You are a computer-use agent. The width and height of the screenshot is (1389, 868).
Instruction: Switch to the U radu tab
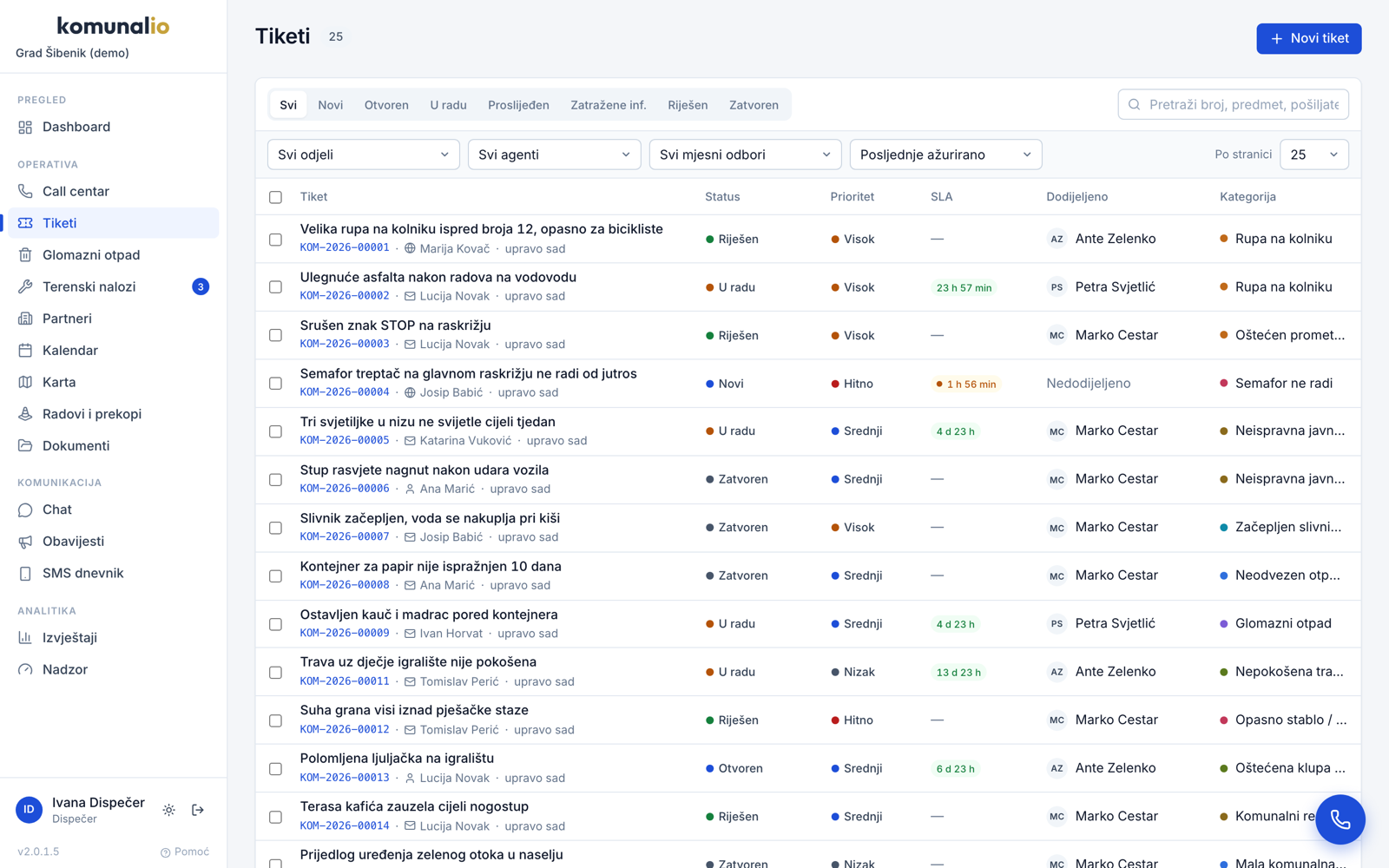[x=448, y=105]
